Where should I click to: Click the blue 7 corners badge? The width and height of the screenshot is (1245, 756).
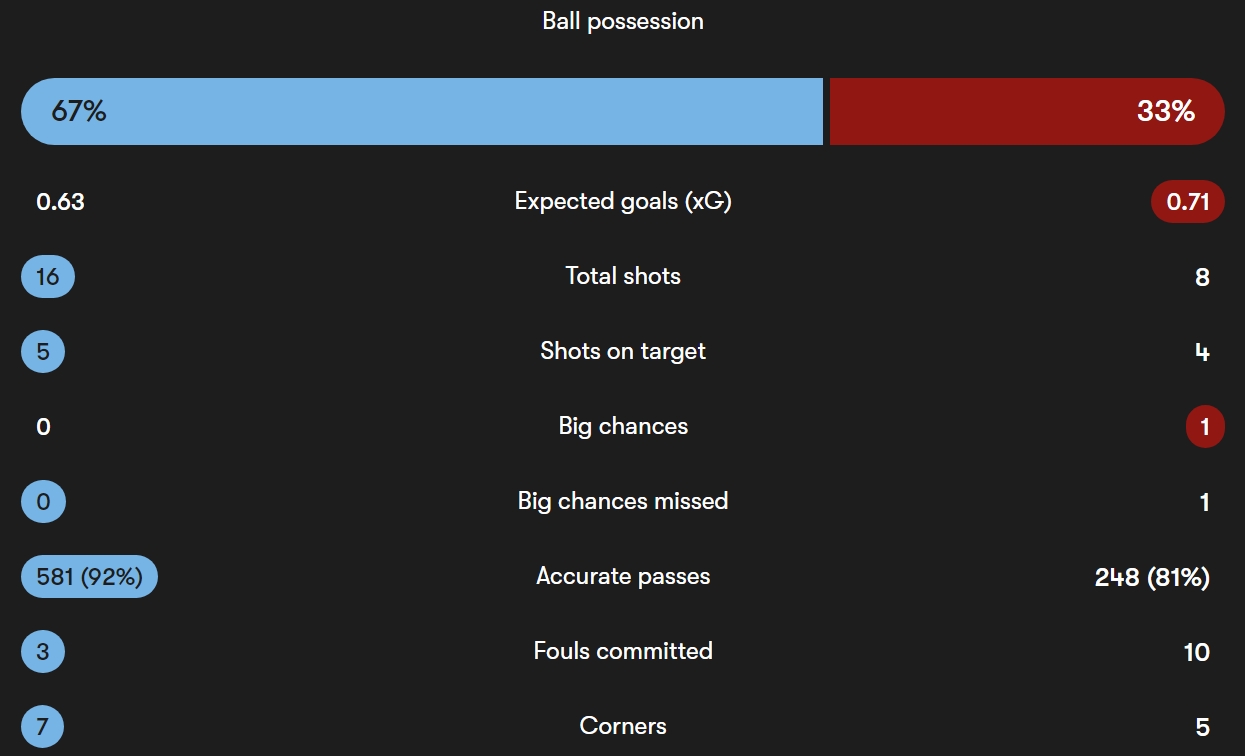(x=43, y=727)
